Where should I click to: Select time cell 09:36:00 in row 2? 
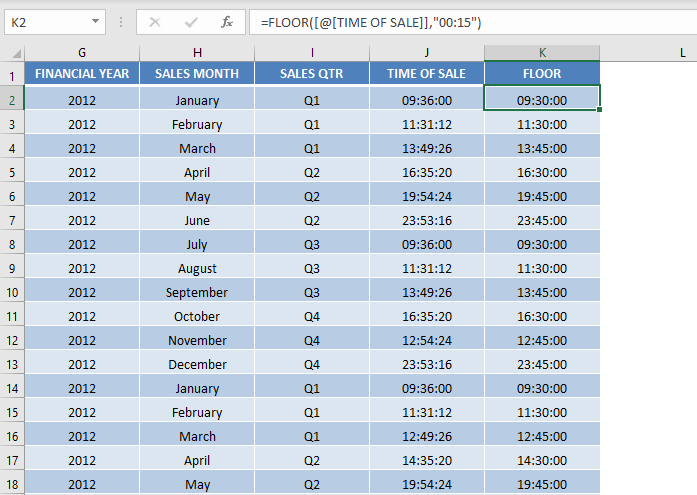click(427, 98)
